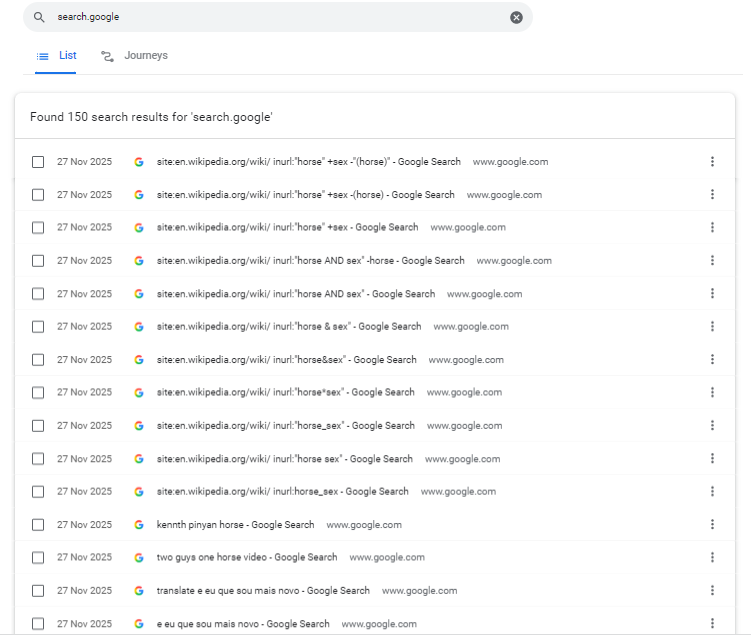Open actions menu for 'inurl:"horse_sex"' quoted entry
Viewport: 751px width, 636px height.
[x=712, y=425]
